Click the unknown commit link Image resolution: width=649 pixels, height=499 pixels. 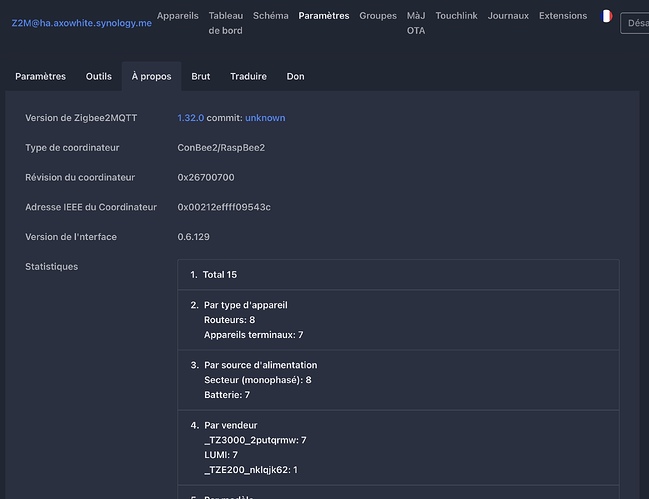point(265,118)
